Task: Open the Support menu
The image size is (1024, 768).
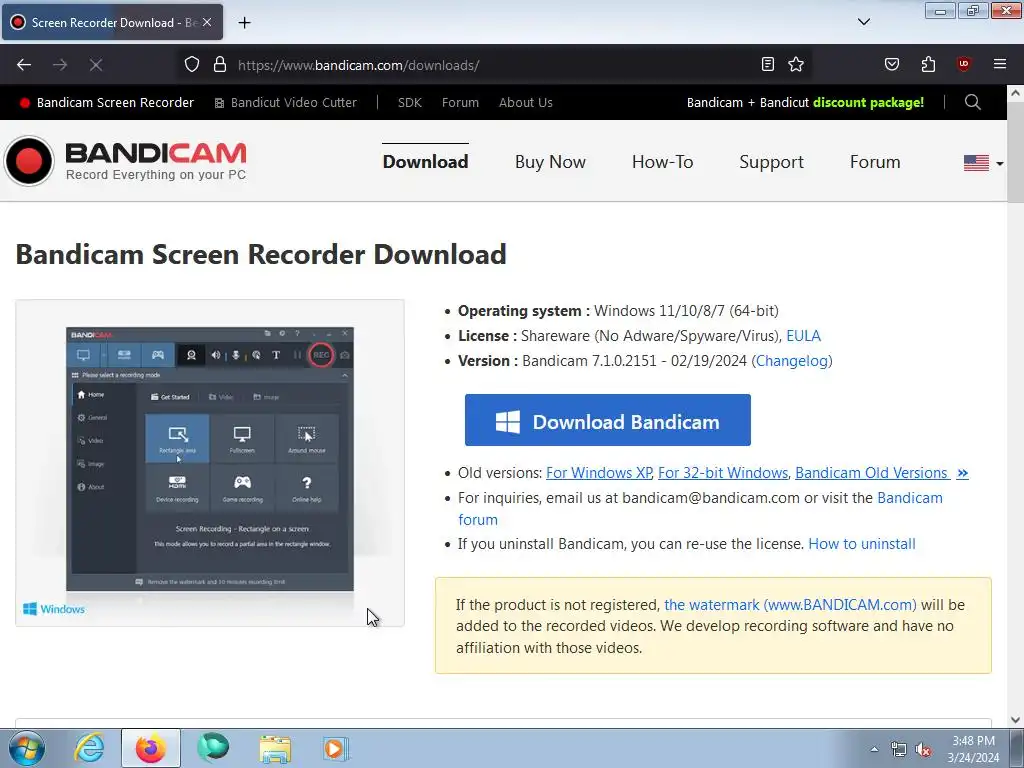Action: pyautogui.click(x=771, y=162)
